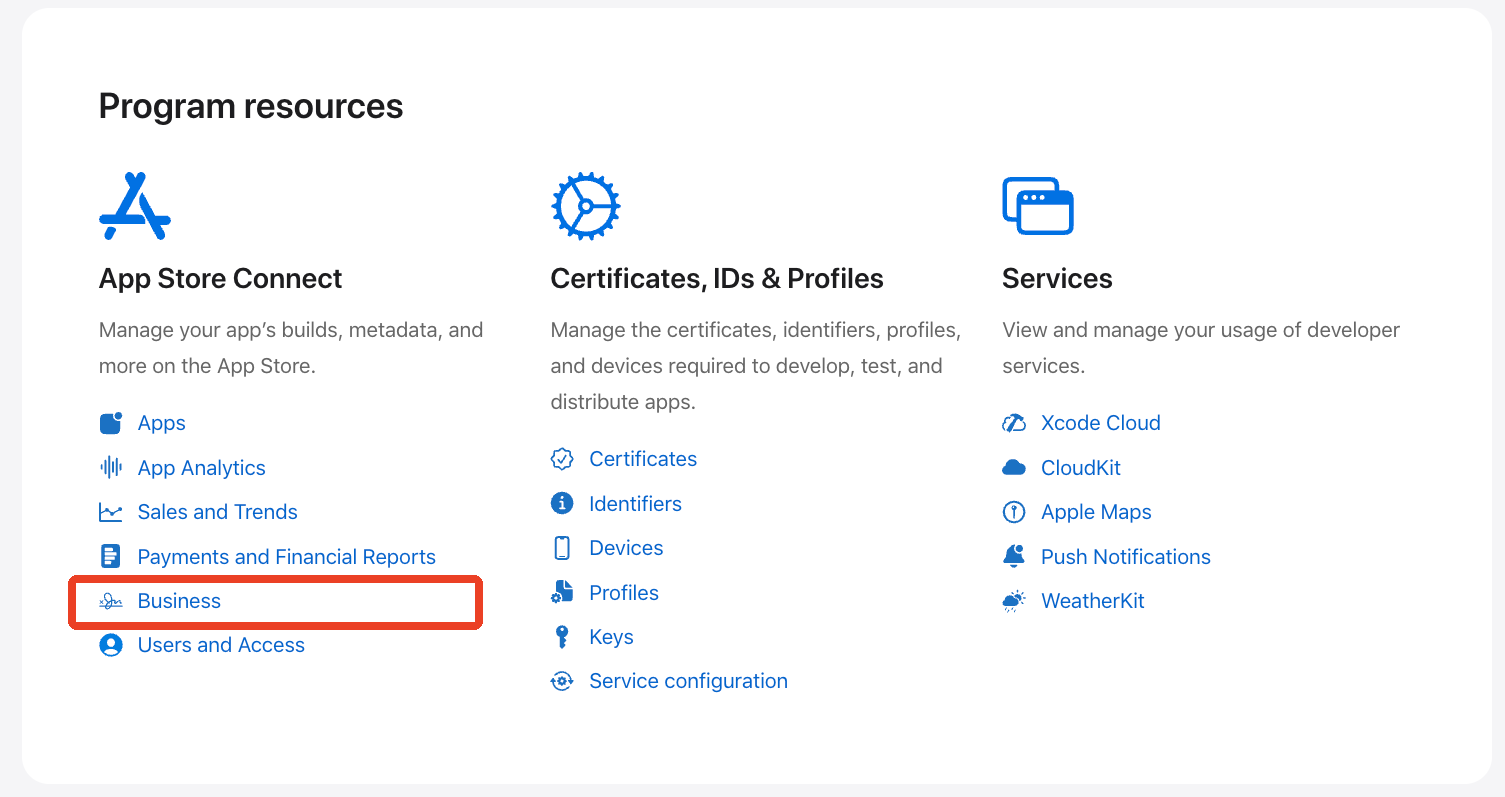This screenshot has height=797, width=1505.
Task: Click the Certificates, IDs & Profiles gear icon
Action: point(586,206)
